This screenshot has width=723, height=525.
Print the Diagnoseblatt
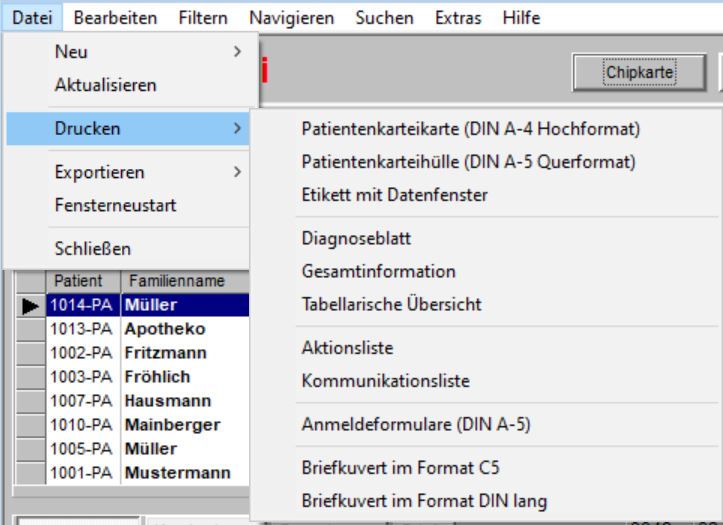coord(356,239)
